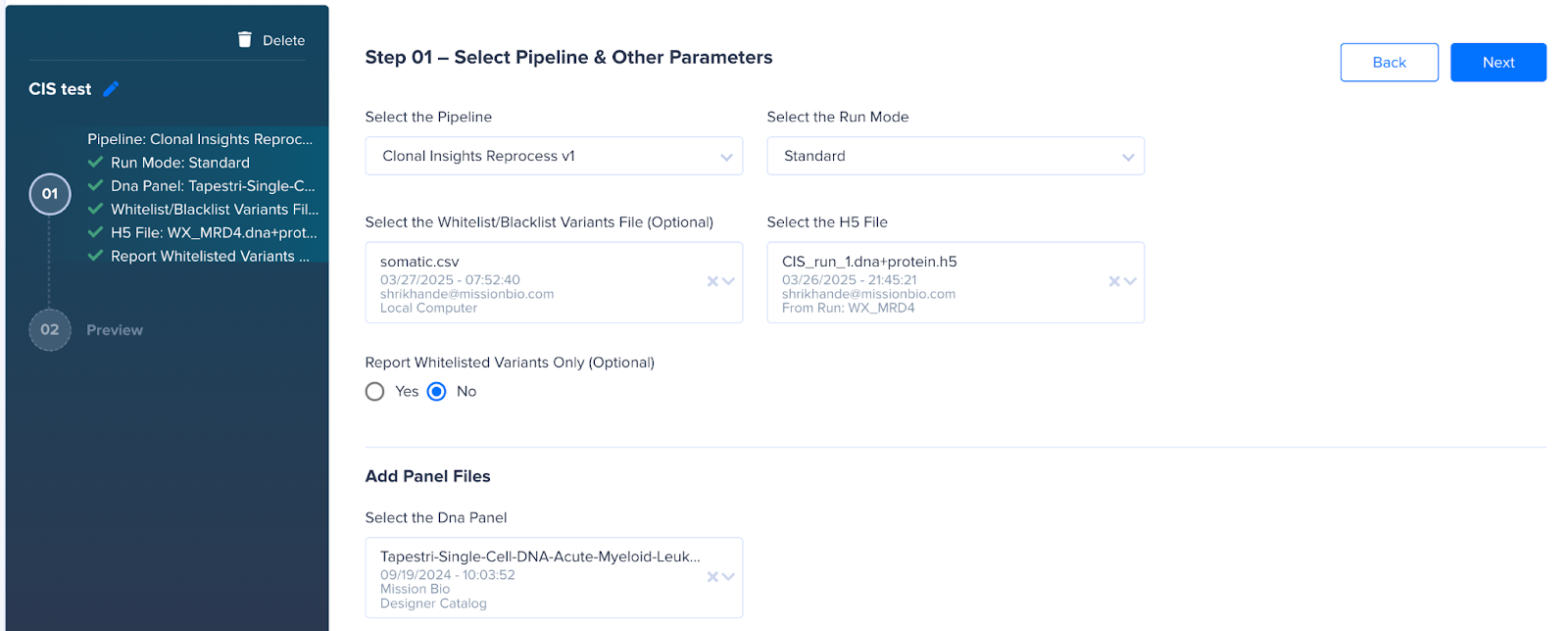This screenshot has height=631, width=1568.
Task: Clear the Tapestri DNA panel selection
Action: tap(712, 577)
